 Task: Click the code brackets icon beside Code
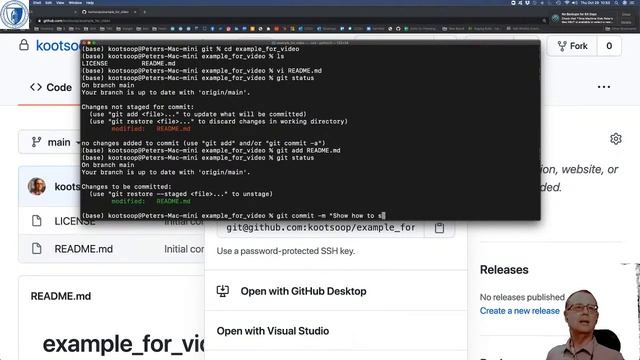coord(36,87)
